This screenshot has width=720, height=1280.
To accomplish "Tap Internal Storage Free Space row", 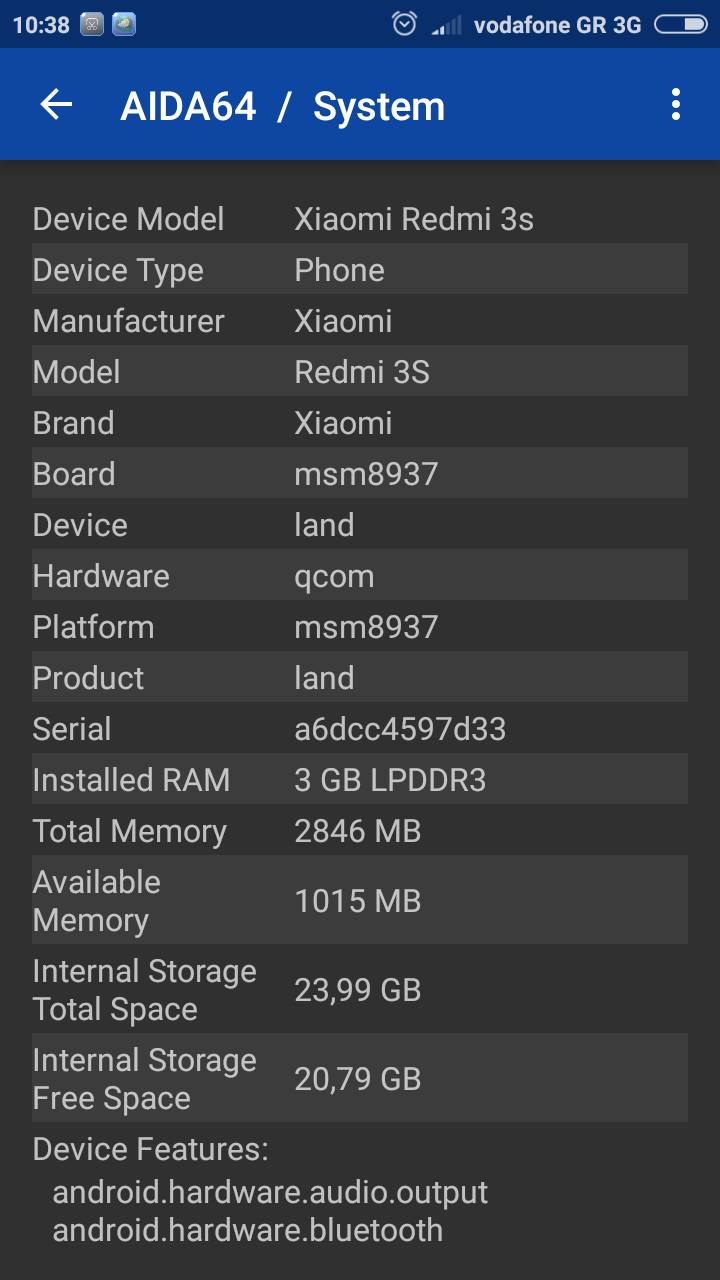I will (x=360, y=1079).
